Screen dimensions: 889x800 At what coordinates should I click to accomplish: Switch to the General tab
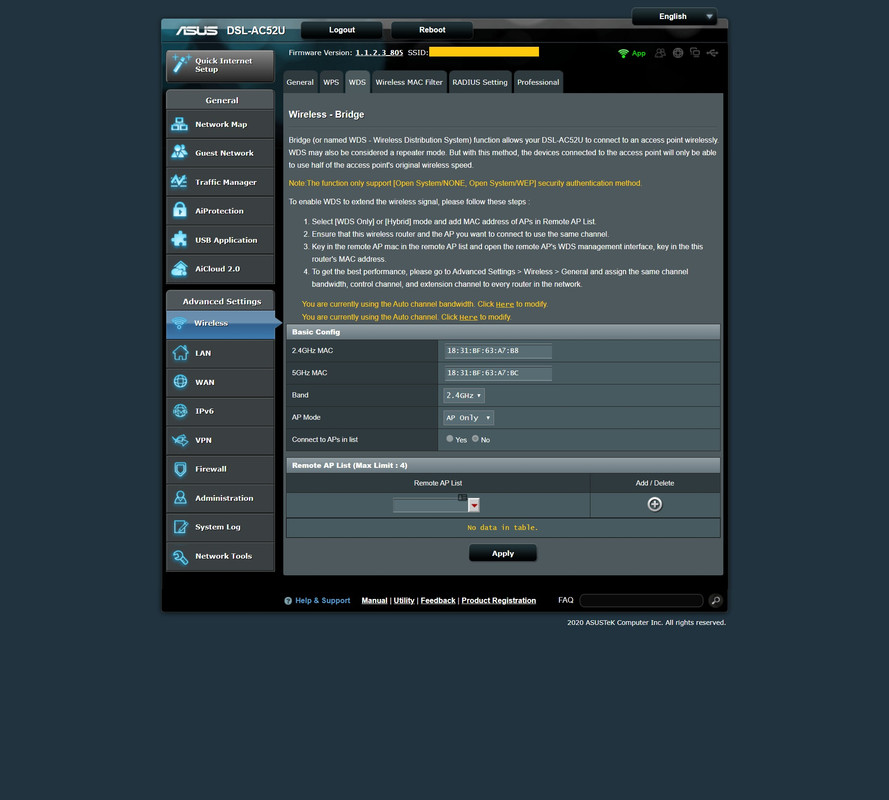coord(300,82)
